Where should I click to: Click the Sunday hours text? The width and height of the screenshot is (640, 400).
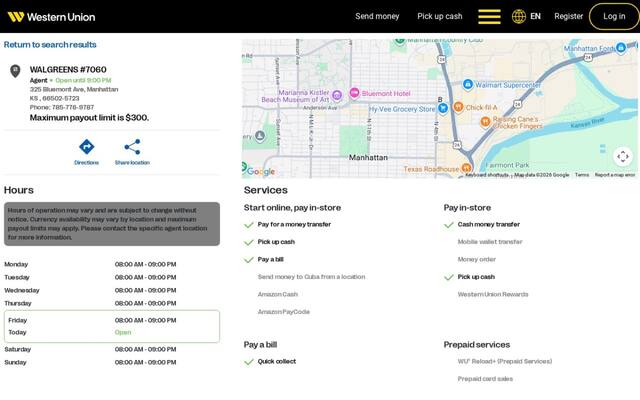coord(145,362)
